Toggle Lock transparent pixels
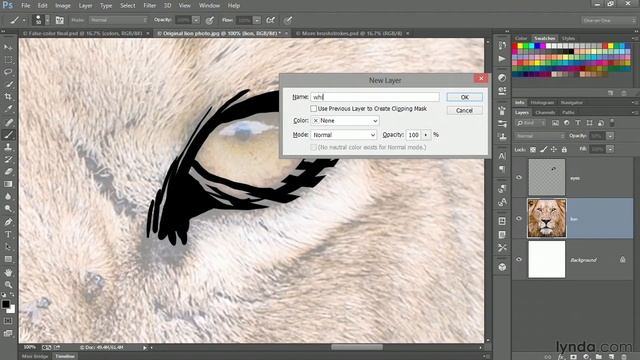 [x=533, y=150]
